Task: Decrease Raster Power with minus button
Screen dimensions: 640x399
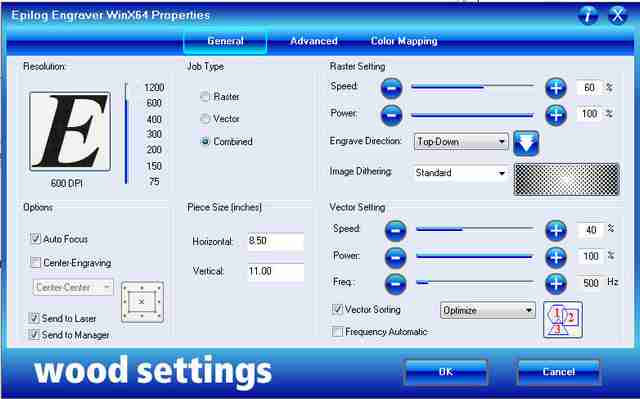Action: pos(391,115)
